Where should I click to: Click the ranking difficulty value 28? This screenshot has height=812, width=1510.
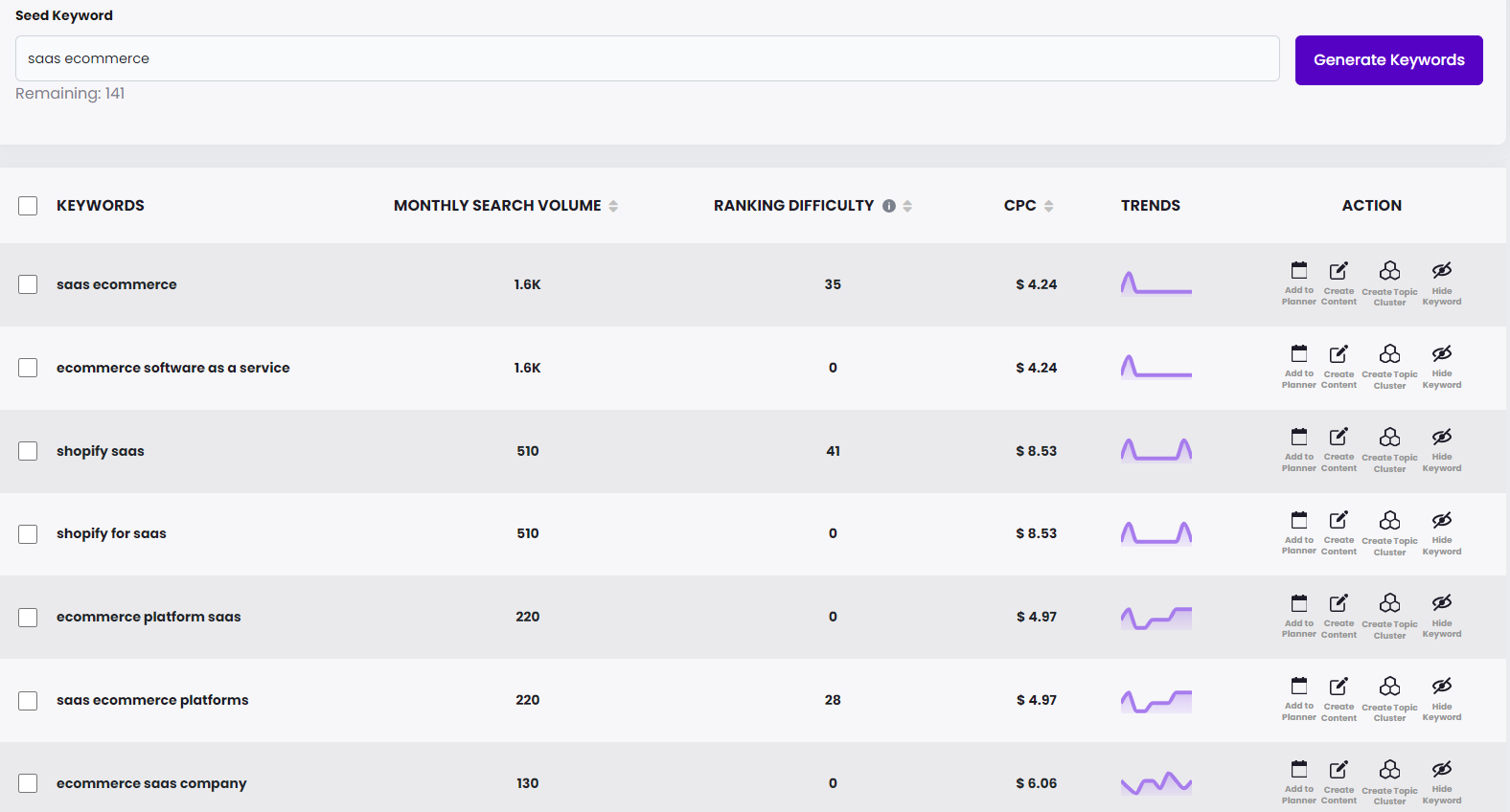833,700
